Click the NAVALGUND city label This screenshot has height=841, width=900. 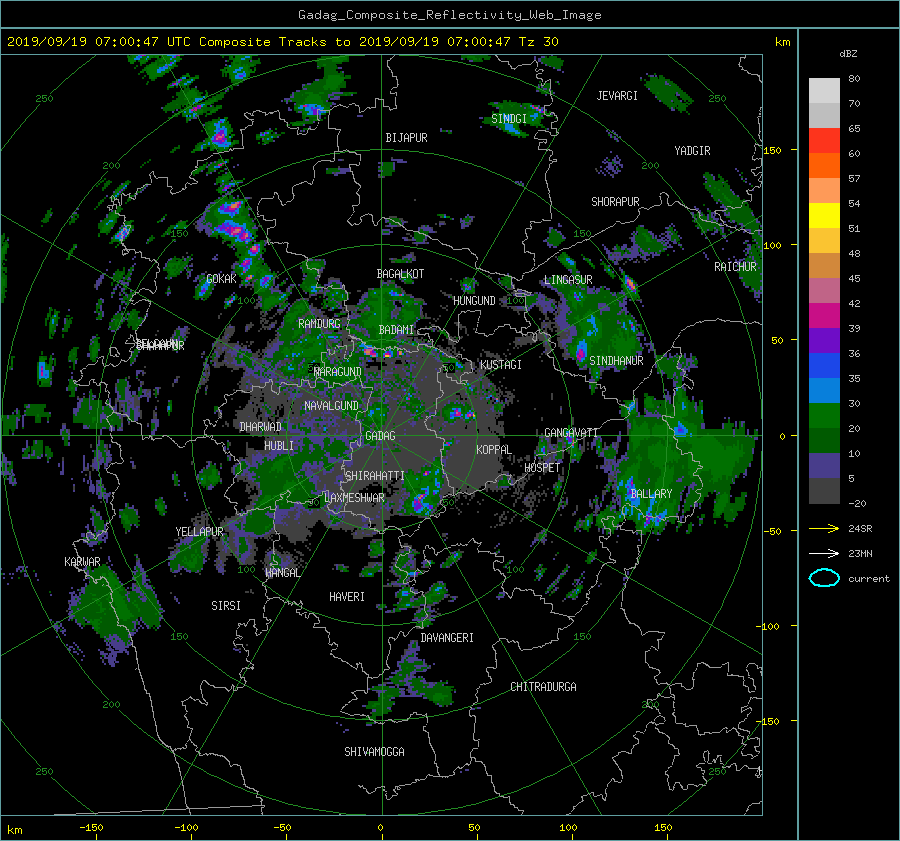click(331, 405)
